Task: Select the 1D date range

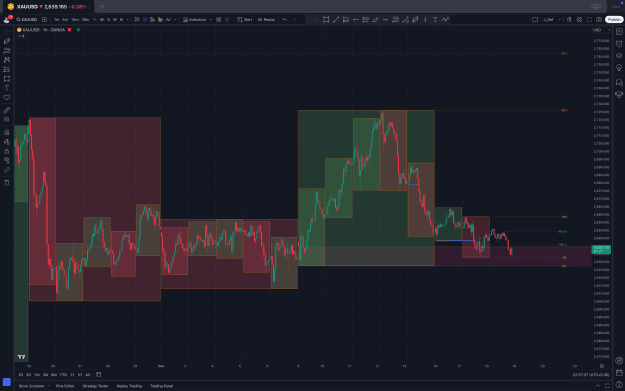Action: point(21,375)
